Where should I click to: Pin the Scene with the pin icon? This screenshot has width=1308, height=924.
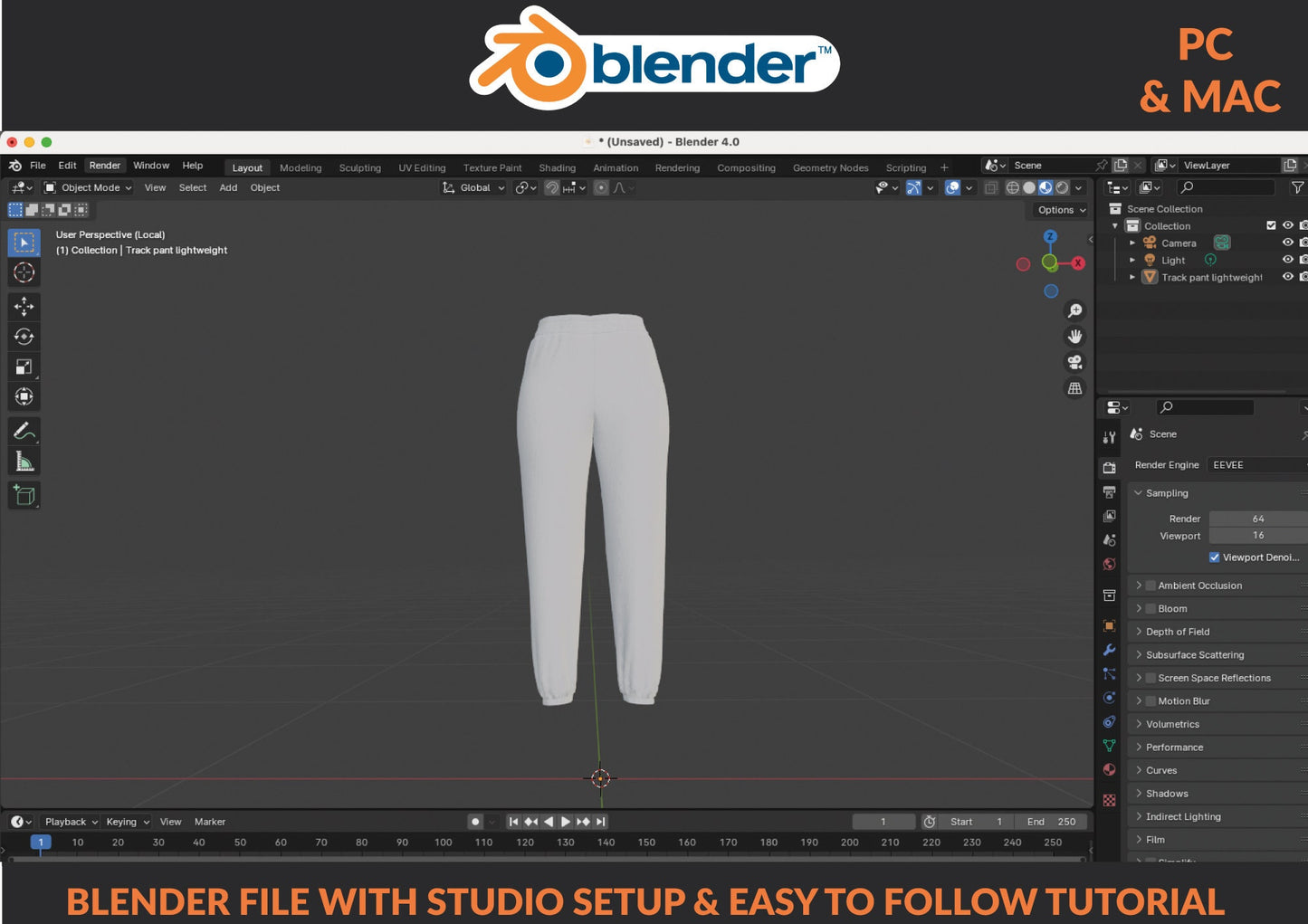click(x=1101, y=166)
